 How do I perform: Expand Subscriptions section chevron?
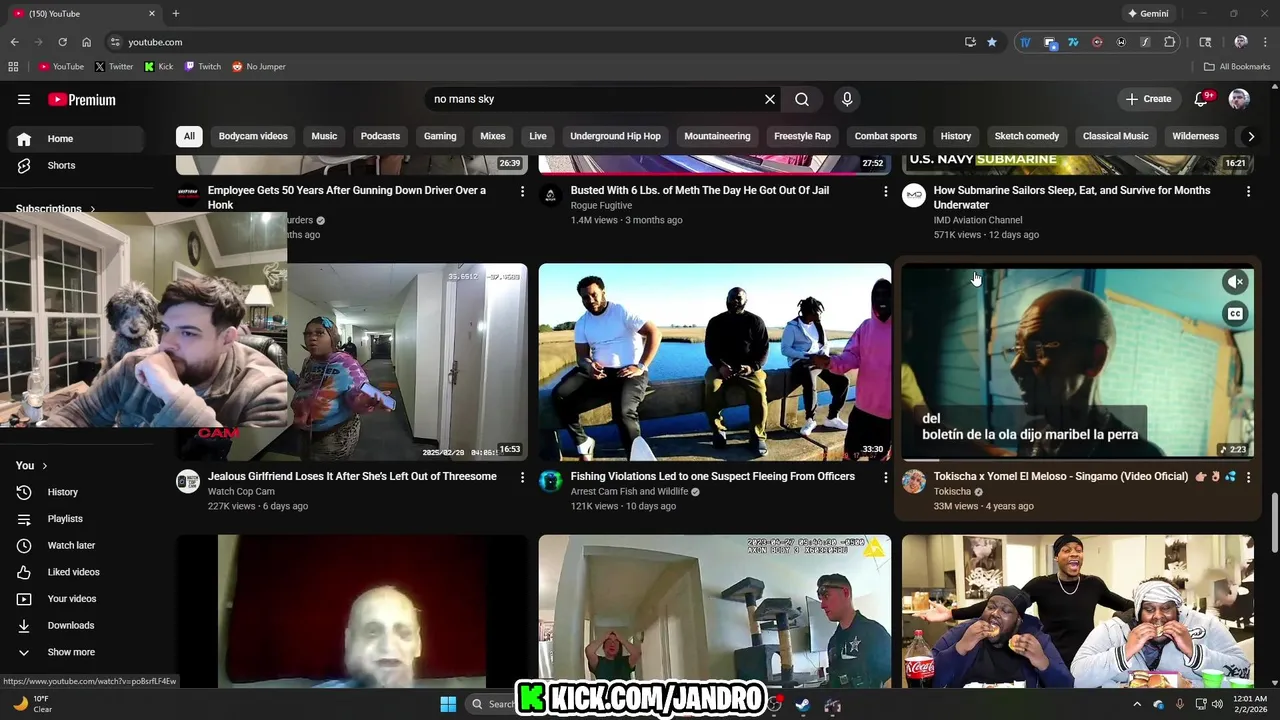tap(93, 210)
